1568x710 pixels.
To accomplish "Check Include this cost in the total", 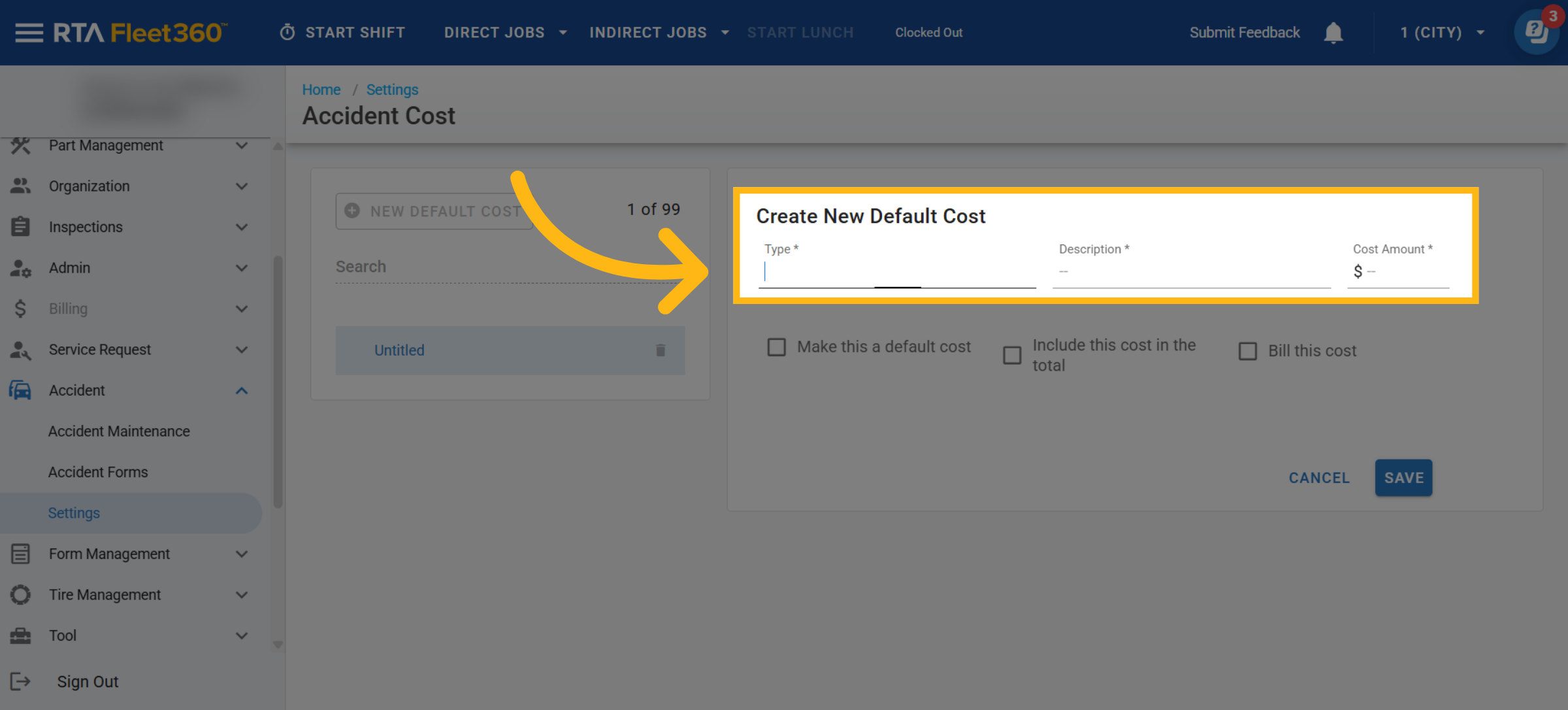I will coord(1012,355).
